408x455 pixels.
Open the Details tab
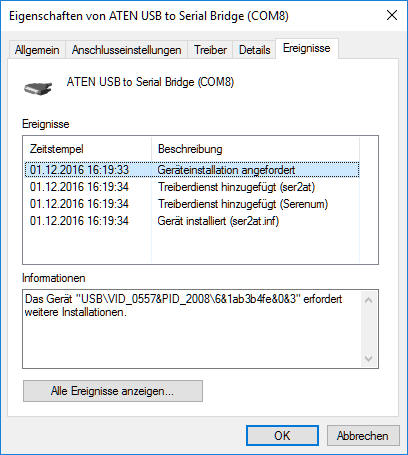point(254,50)
